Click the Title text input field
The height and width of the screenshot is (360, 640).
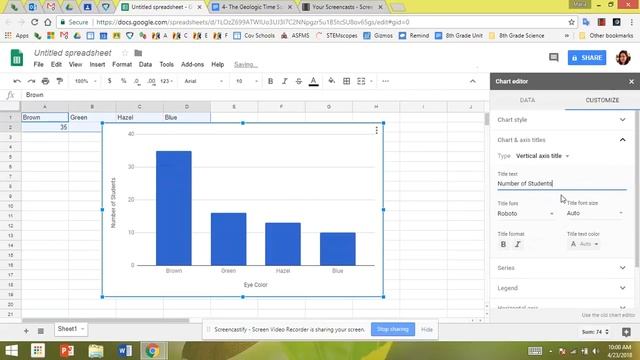pos(562,184)
